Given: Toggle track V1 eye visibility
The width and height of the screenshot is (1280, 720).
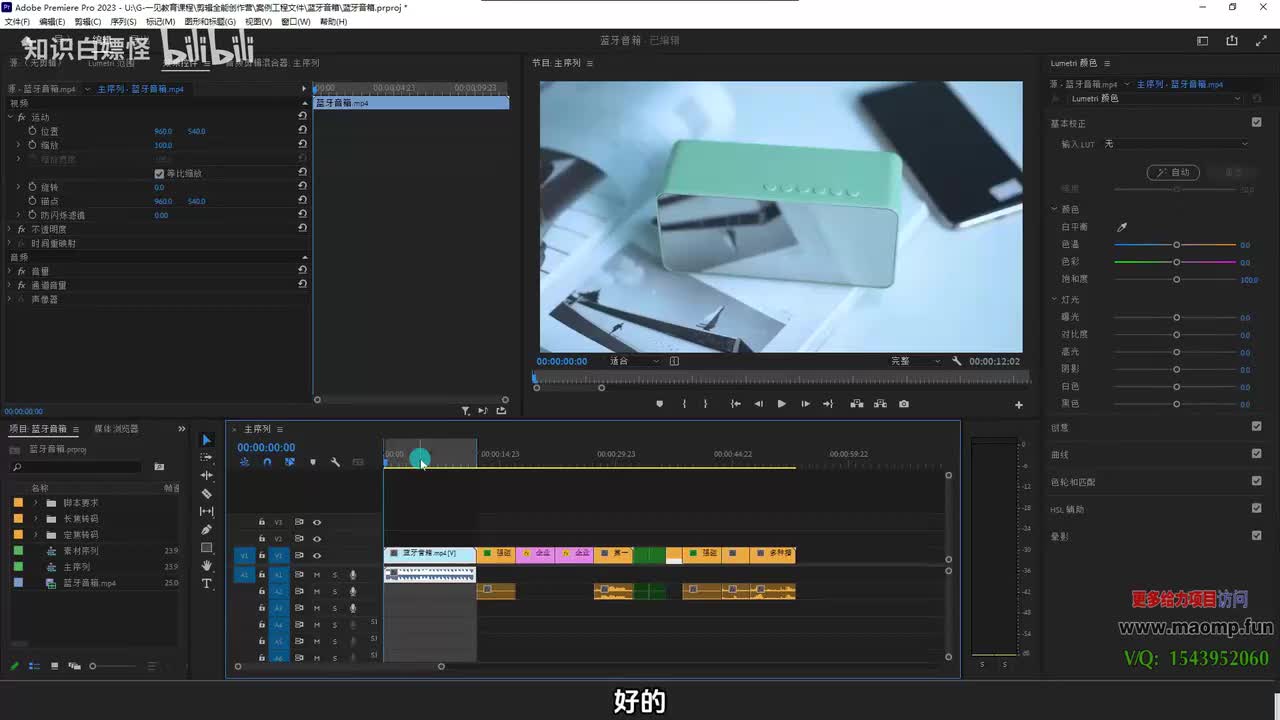Looking at the screenshot, I should click(x=317, y=555).
